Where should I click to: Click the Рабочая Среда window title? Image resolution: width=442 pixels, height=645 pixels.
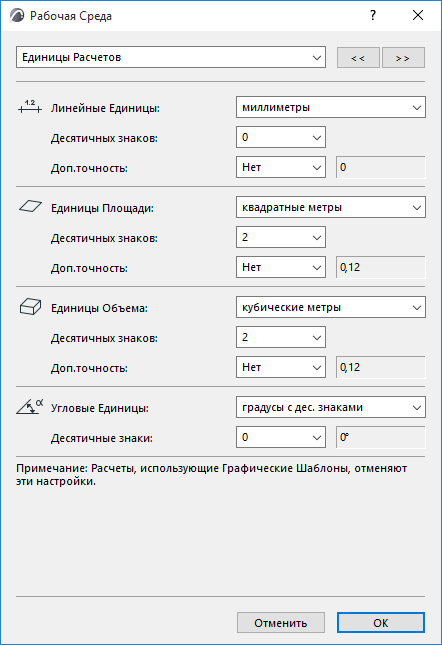pyautogui.click(x=71, y=16)
